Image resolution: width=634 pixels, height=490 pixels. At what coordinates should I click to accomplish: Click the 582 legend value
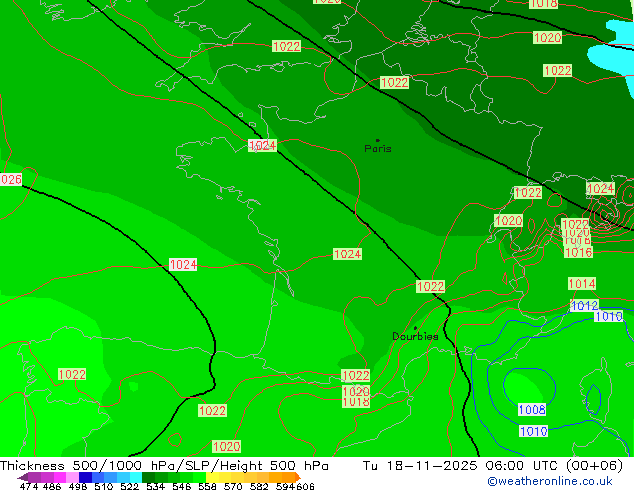(259, 486)
